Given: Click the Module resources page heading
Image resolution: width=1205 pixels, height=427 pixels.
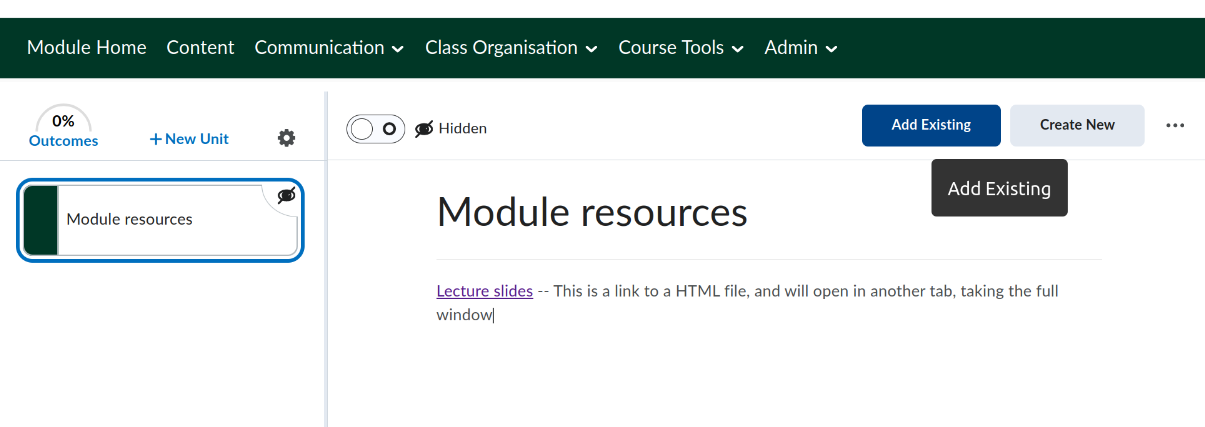Looking at the screenshot, I should click(x=592, y=212).
